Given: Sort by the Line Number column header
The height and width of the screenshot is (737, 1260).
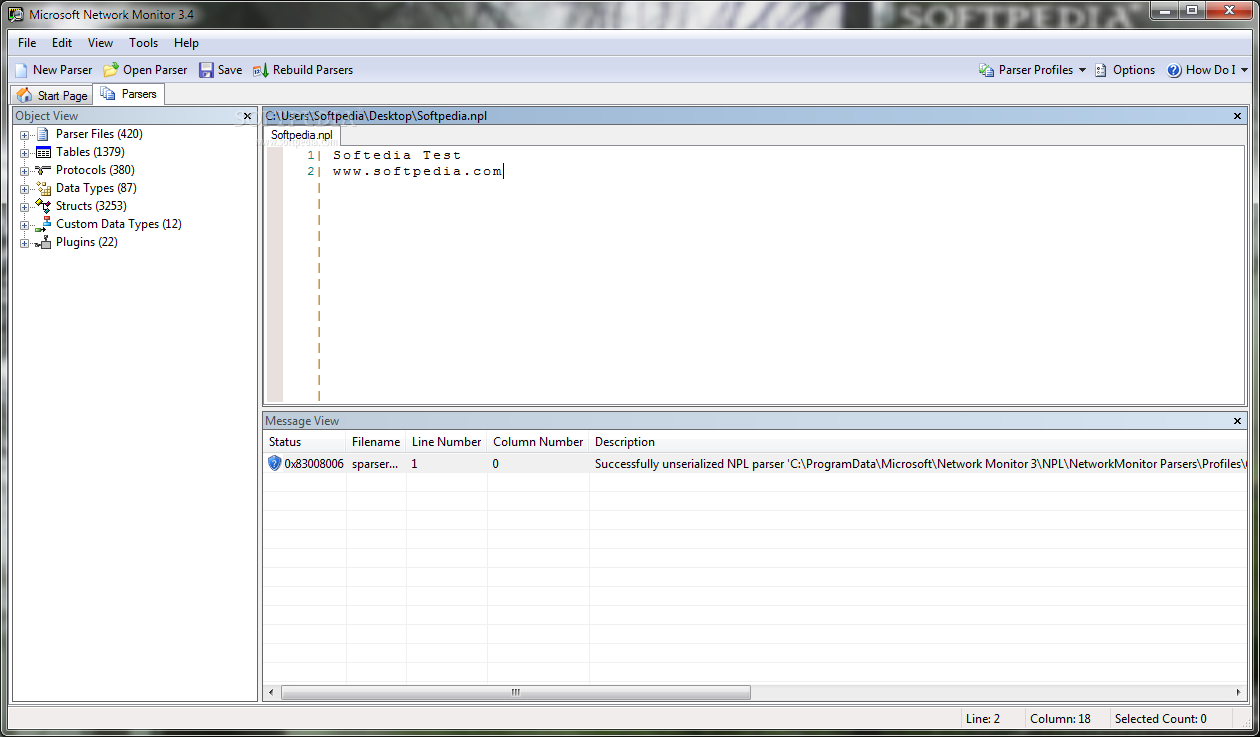Looking at the screenshot, I should tap(447, 441).
